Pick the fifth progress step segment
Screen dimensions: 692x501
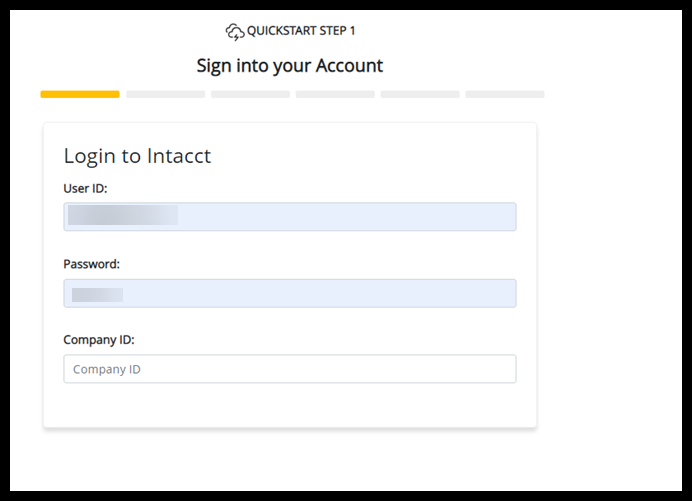click(420, 94)
